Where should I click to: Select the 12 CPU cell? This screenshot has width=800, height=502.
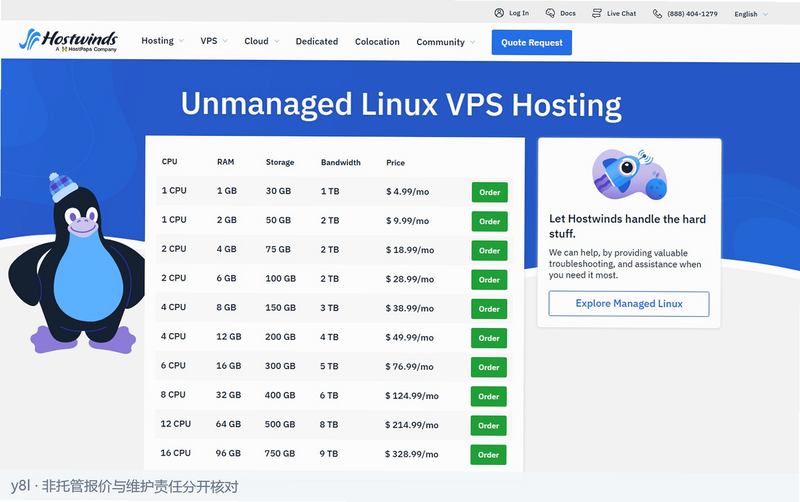(176, 424)
